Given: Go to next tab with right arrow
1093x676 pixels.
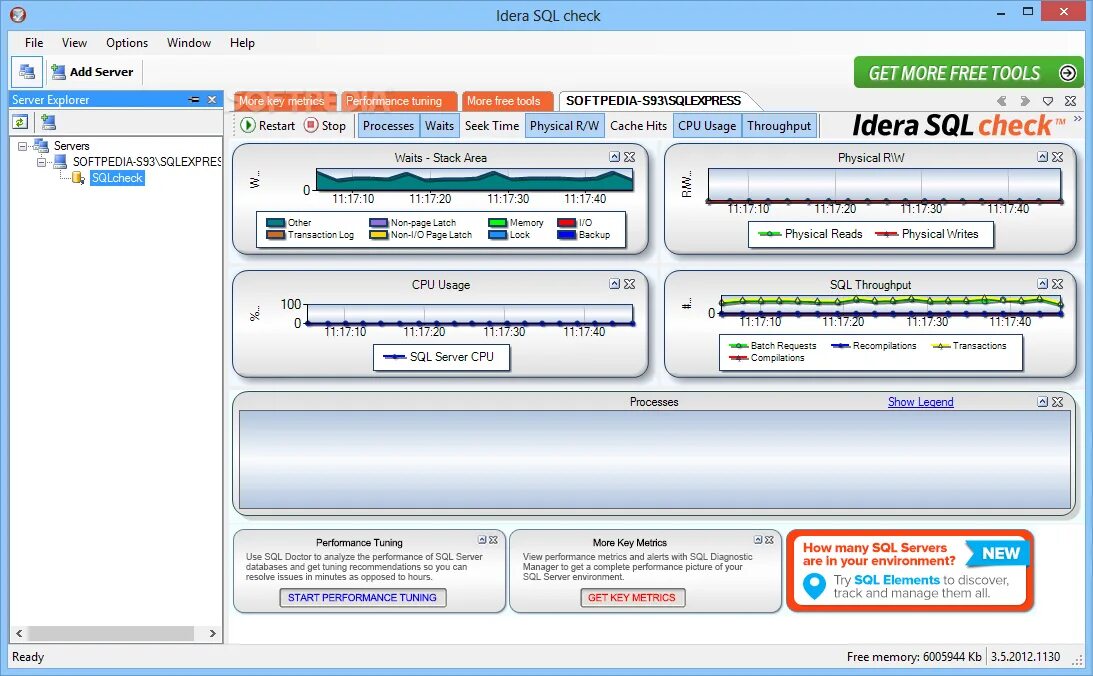Looking at the screenshot, I should coord(1025,101).
